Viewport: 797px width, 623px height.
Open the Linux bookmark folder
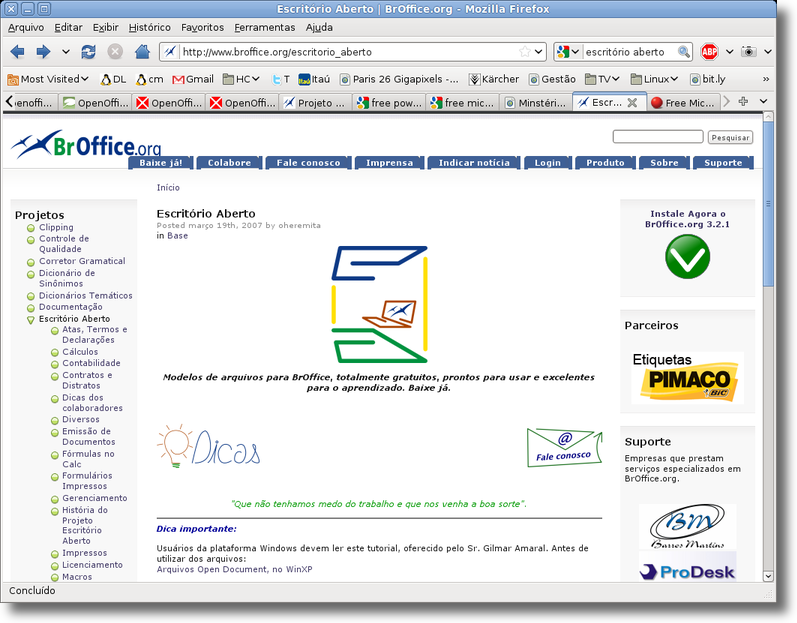655,79
